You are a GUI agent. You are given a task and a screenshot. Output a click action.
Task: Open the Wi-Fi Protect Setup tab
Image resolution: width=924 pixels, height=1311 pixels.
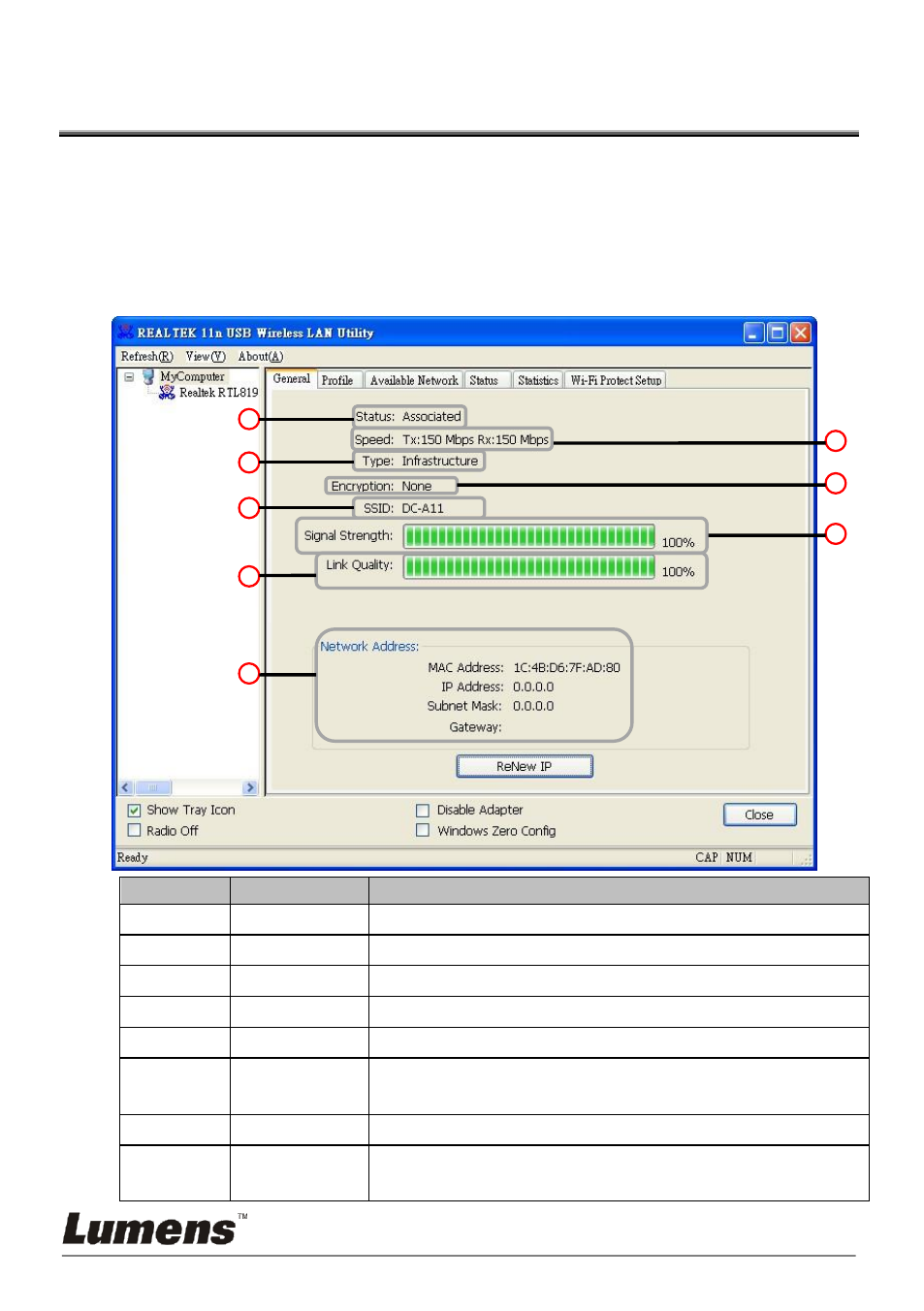(617, 381)
